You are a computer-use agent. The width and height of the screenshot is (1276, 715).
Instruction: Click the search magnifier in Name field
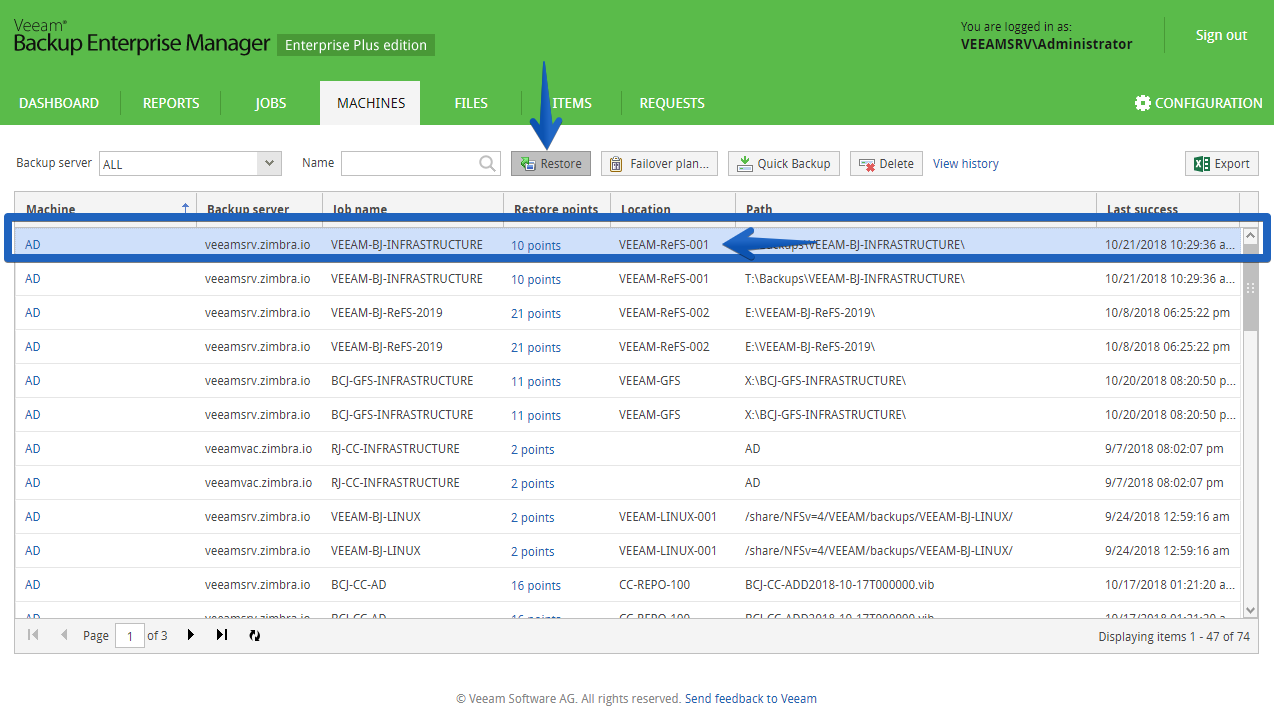[487, 163]
